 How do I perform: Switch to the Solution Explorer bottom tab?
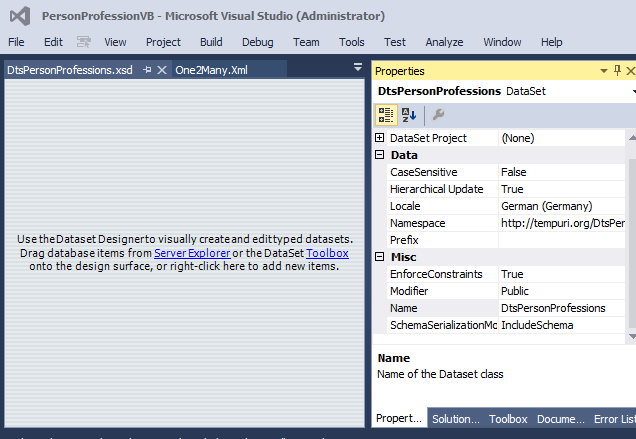[x=456, y=419]
